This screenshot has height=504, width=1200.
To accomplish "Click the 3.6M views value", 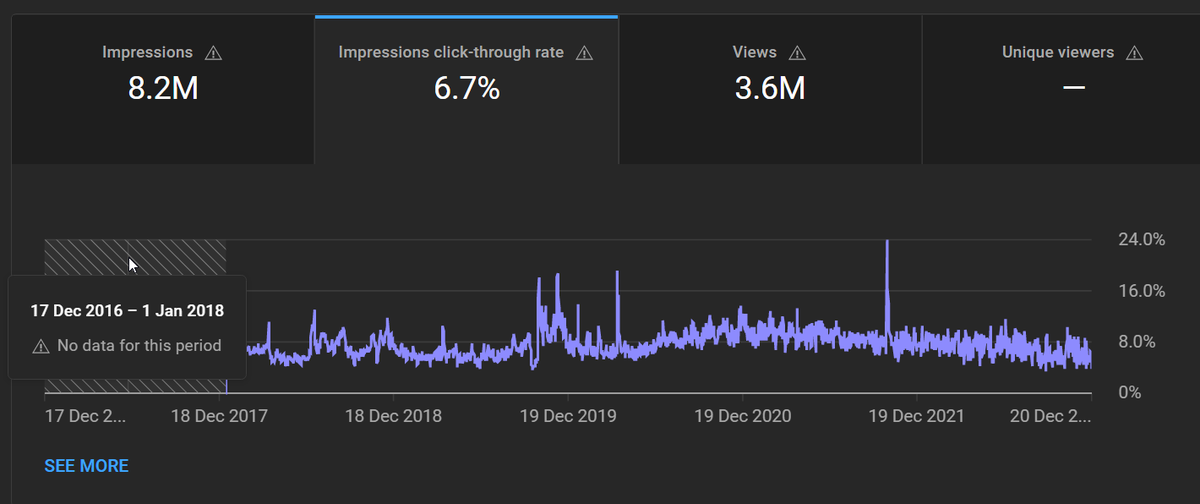I will [770, 89].
